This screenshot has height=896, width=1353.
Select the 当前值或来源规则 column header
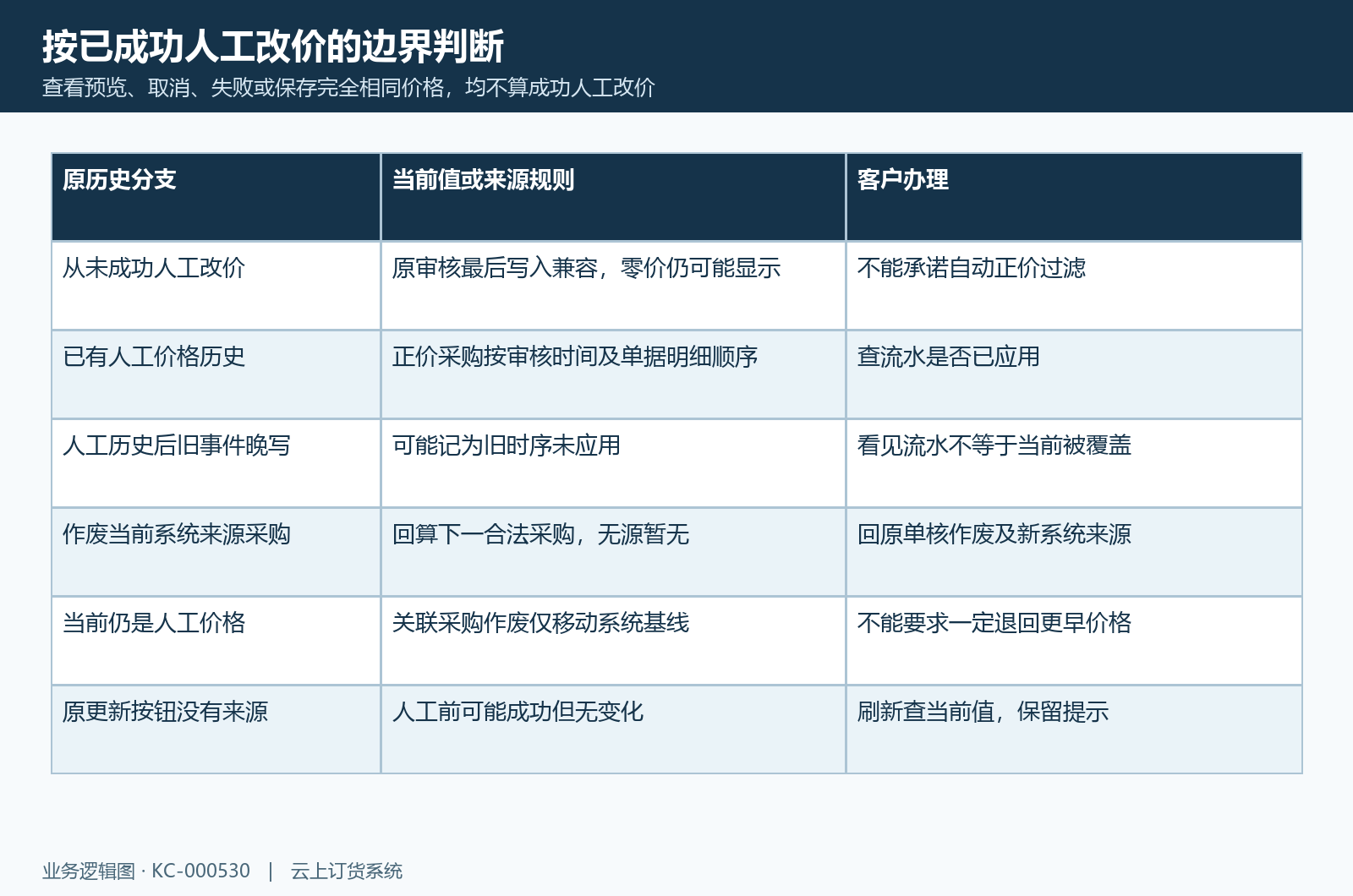pyautogui.click(x=613, y=197)
